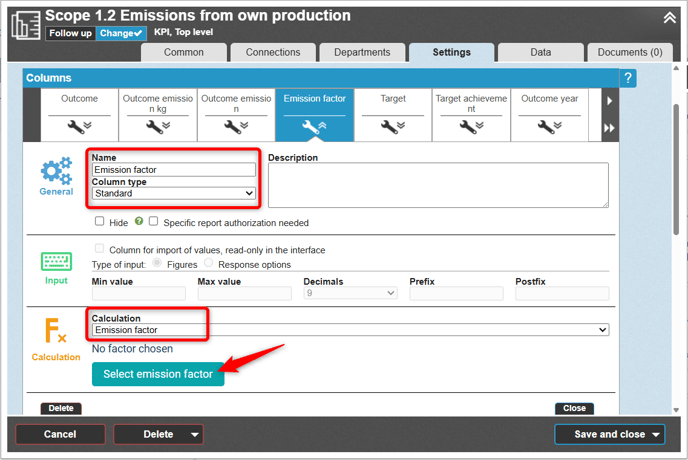Switch to the Connections tab
This screenshot has height=460, width=688.
(273, 53)
